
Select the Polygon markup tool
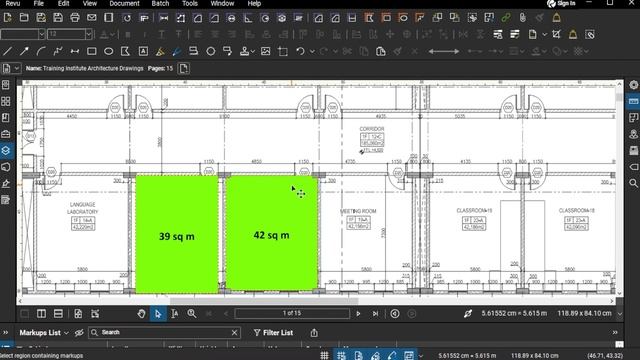[x=125, y=51]
